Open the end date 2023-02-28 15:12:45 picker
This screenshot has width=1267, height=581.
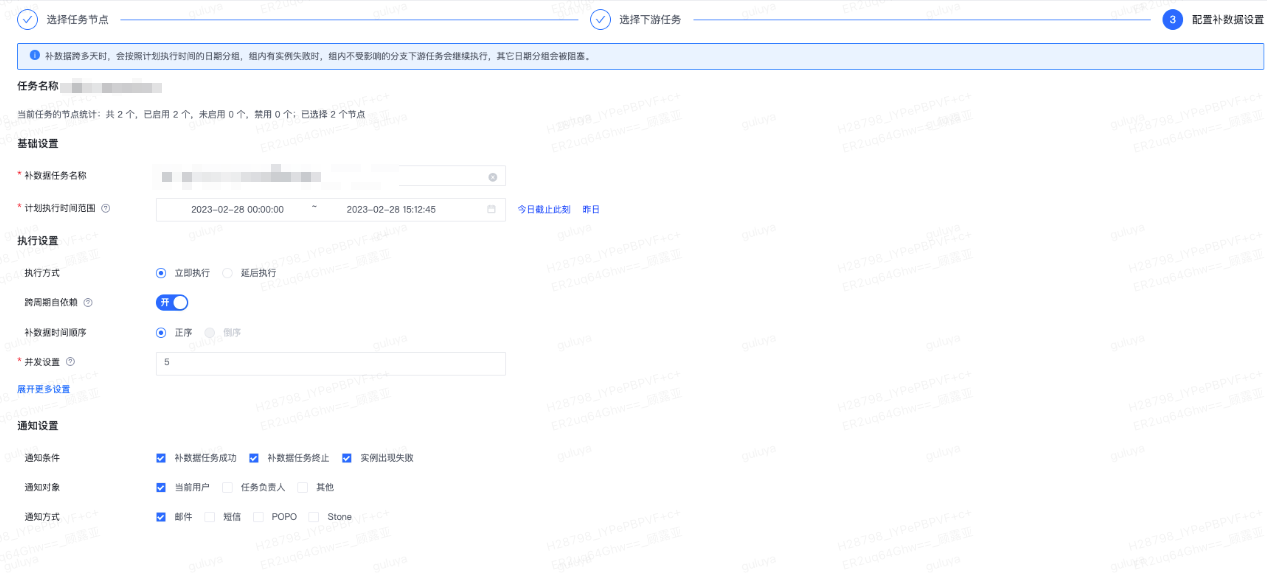(390, 210)
